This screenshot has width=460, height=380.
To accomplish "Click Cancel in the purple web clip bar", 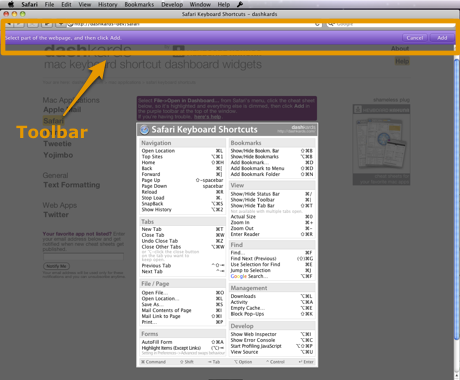I will (x=415, y=38).
